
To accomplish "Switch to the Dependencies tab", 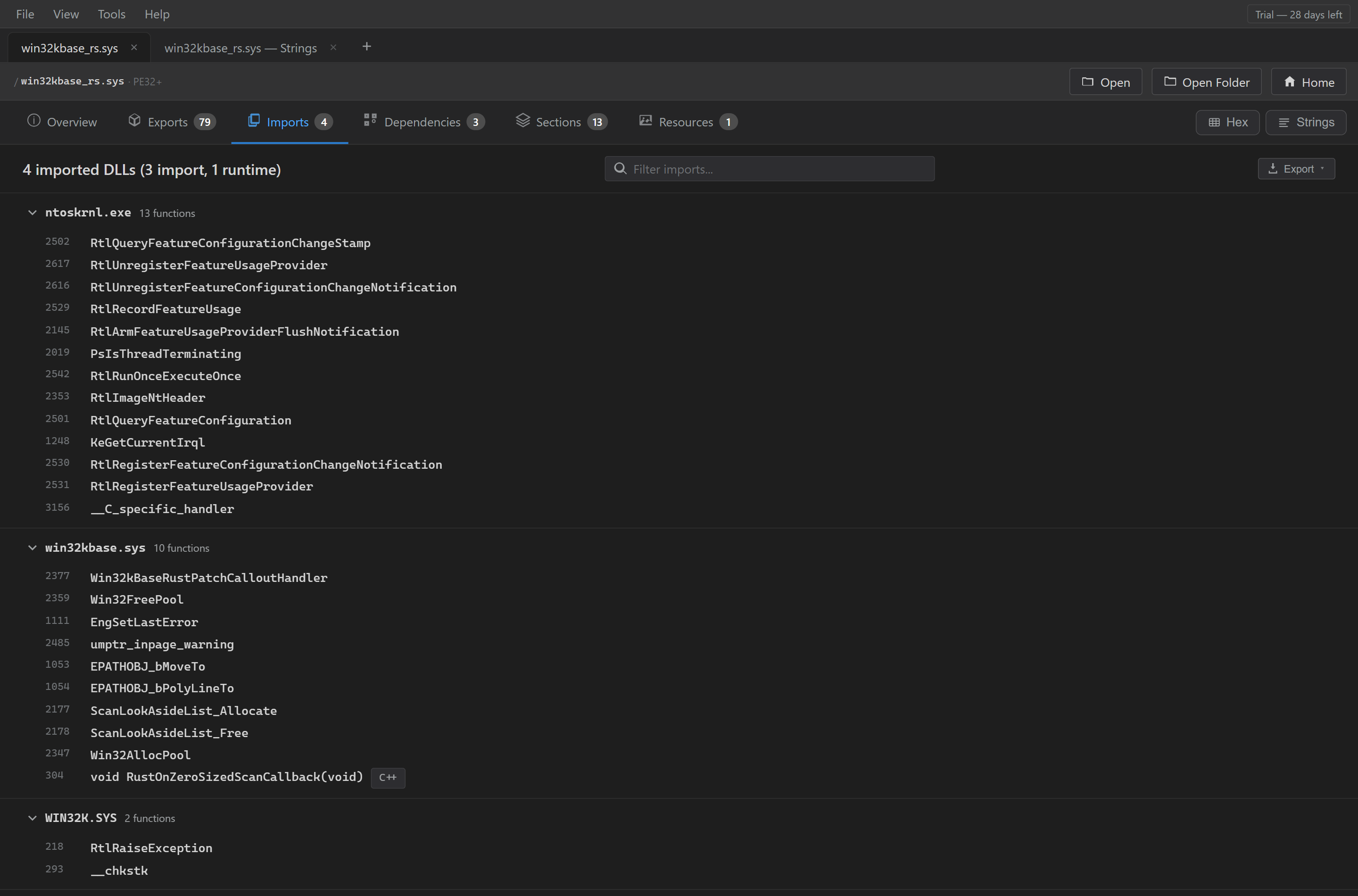I will 424,122.
